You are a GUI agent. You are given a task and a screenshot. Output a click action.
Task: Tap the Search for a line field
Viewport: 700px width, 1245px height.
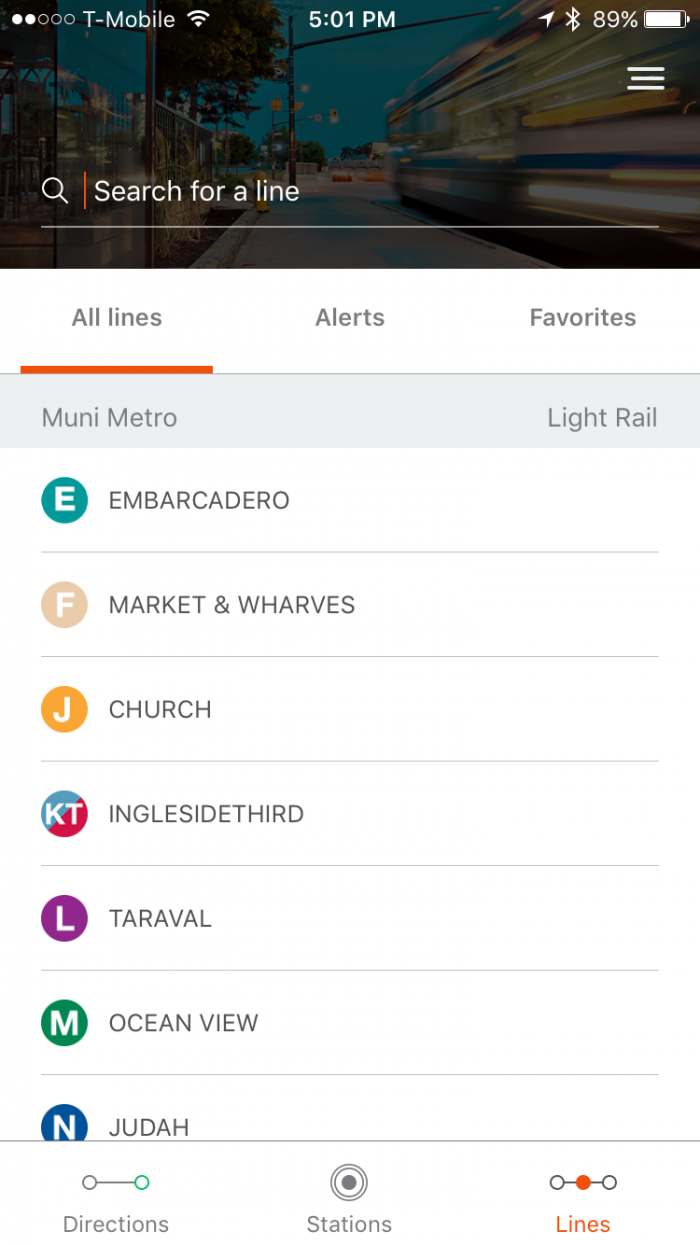tap(250, 190)
